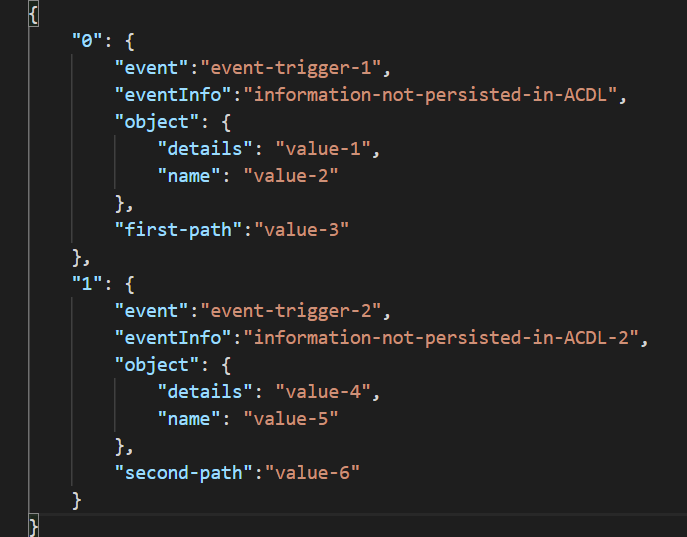Click the first "object" key
The height and width of the screenshot is (537, 687).
pos(156,122)
